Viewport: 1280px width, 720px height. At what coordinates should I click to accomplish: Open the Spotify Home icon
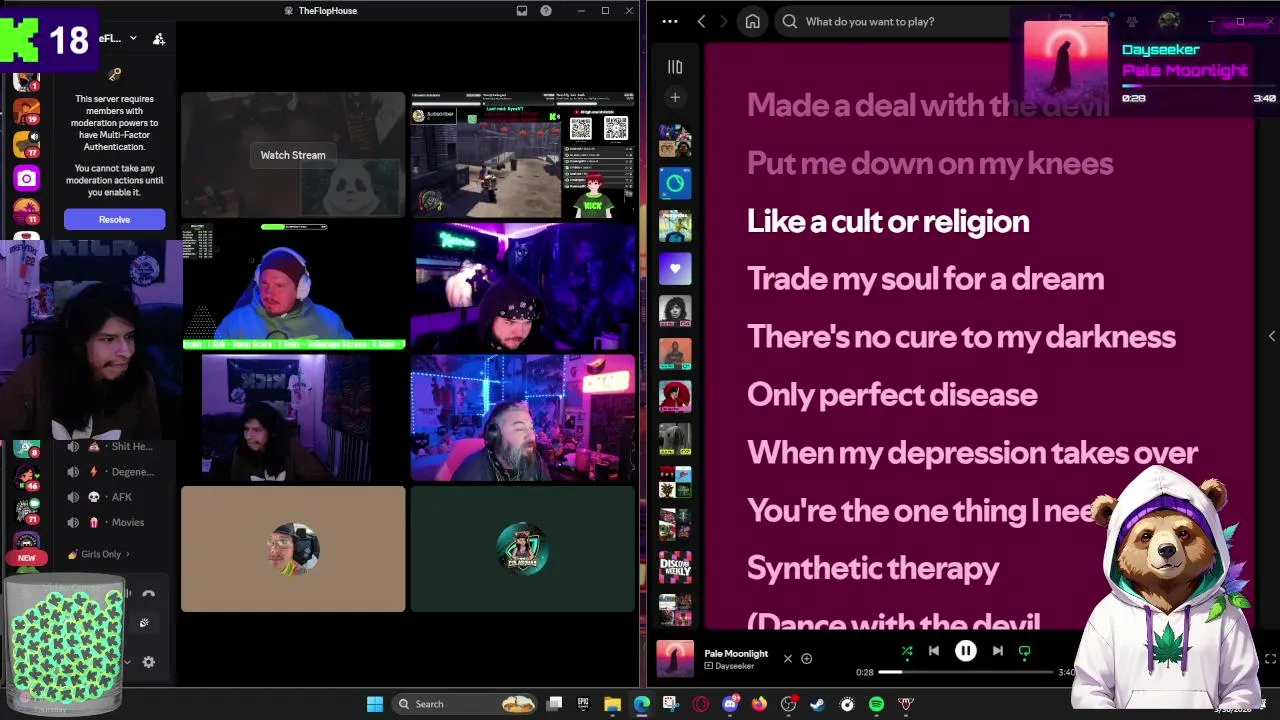tap(752, 21)
